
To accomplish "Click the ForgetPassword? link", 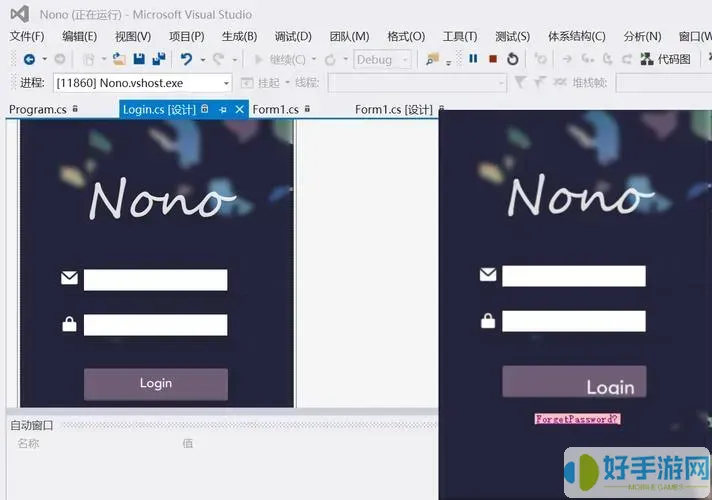I will click(x=577, y=419).
